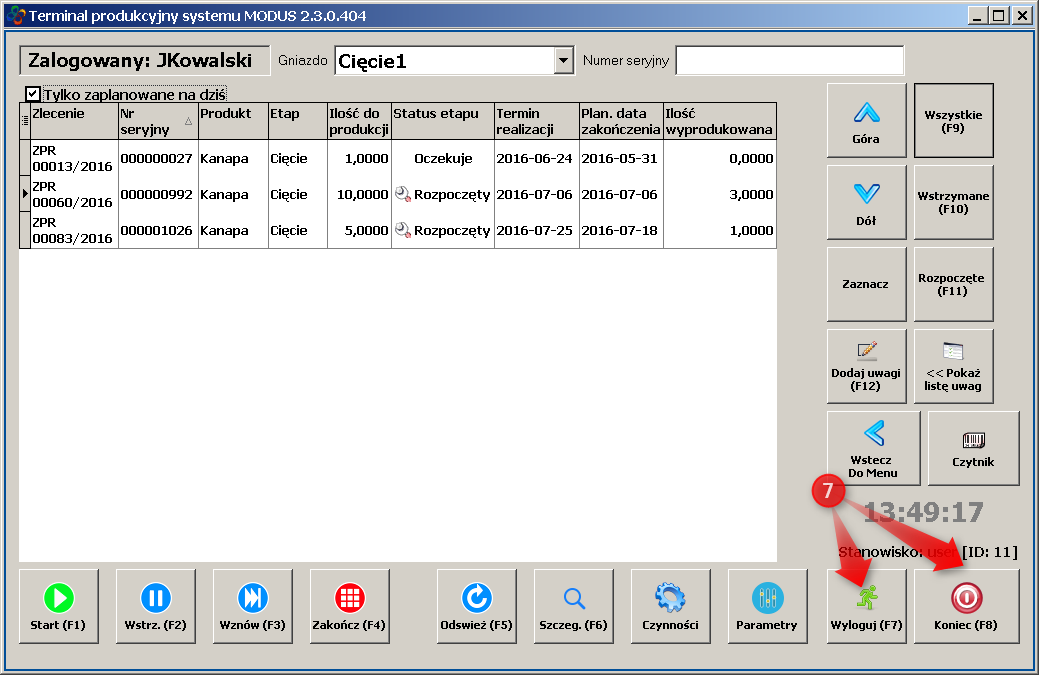Open the grid column selector in the table corner
The image size is (1039, 675).
(25, 121)
